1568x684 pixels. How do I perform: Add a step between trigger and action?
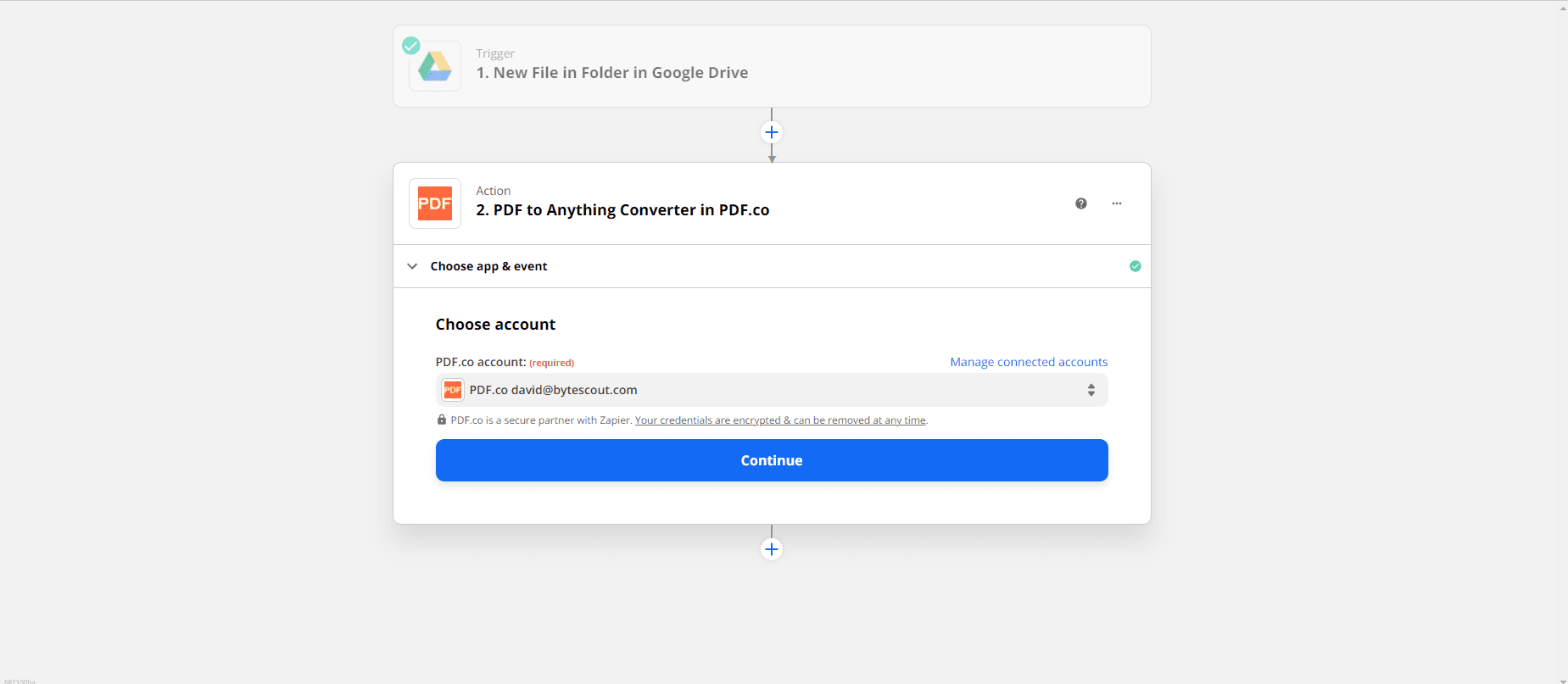(771, 132)
